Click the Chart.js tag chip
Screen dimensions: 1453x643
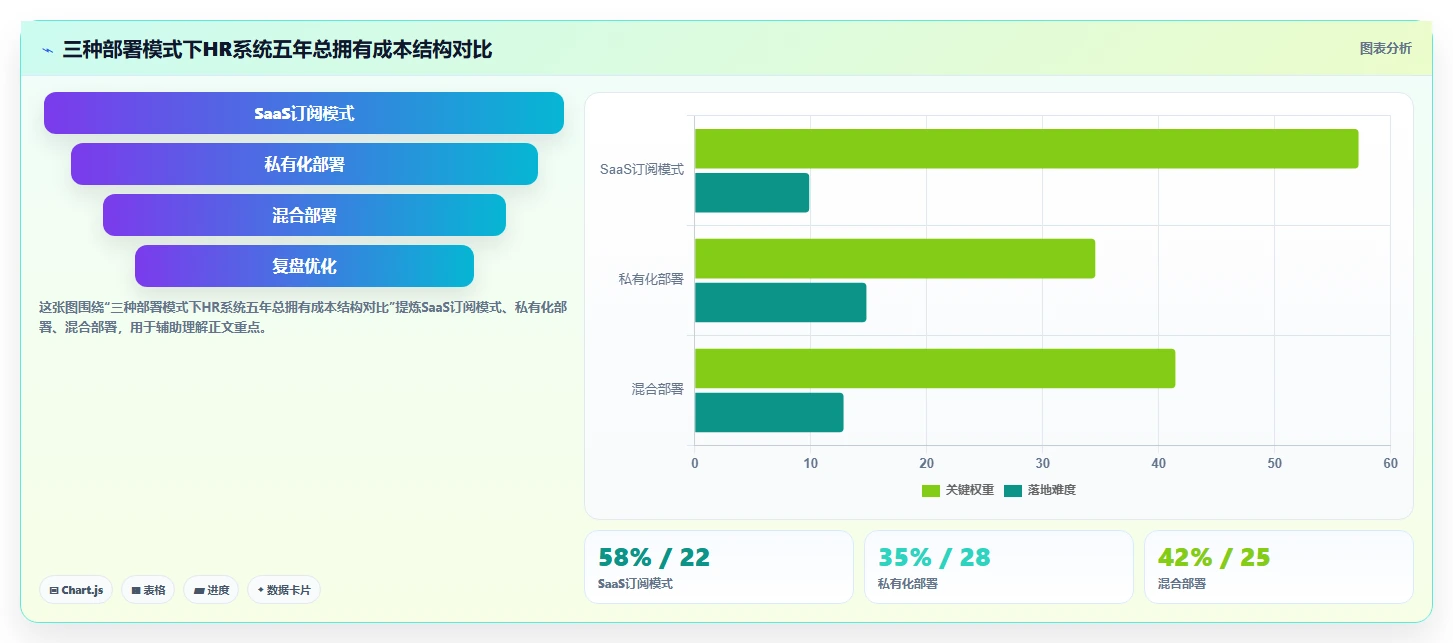(76, 590)
